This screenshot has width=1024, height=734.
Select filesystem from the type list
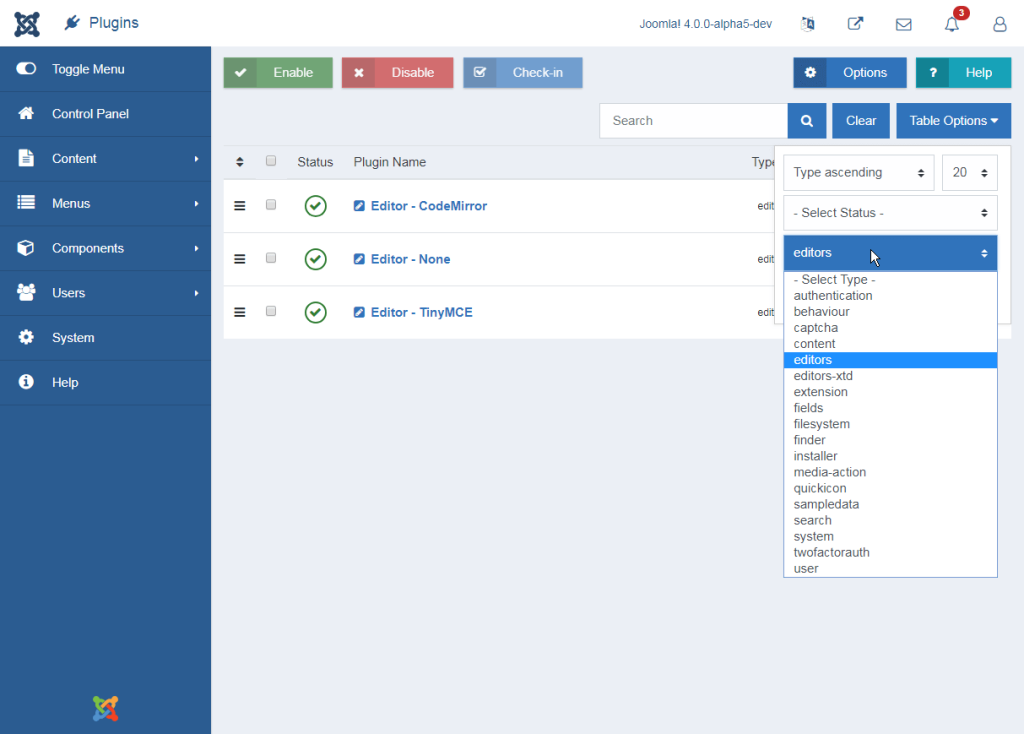(890, 424)
